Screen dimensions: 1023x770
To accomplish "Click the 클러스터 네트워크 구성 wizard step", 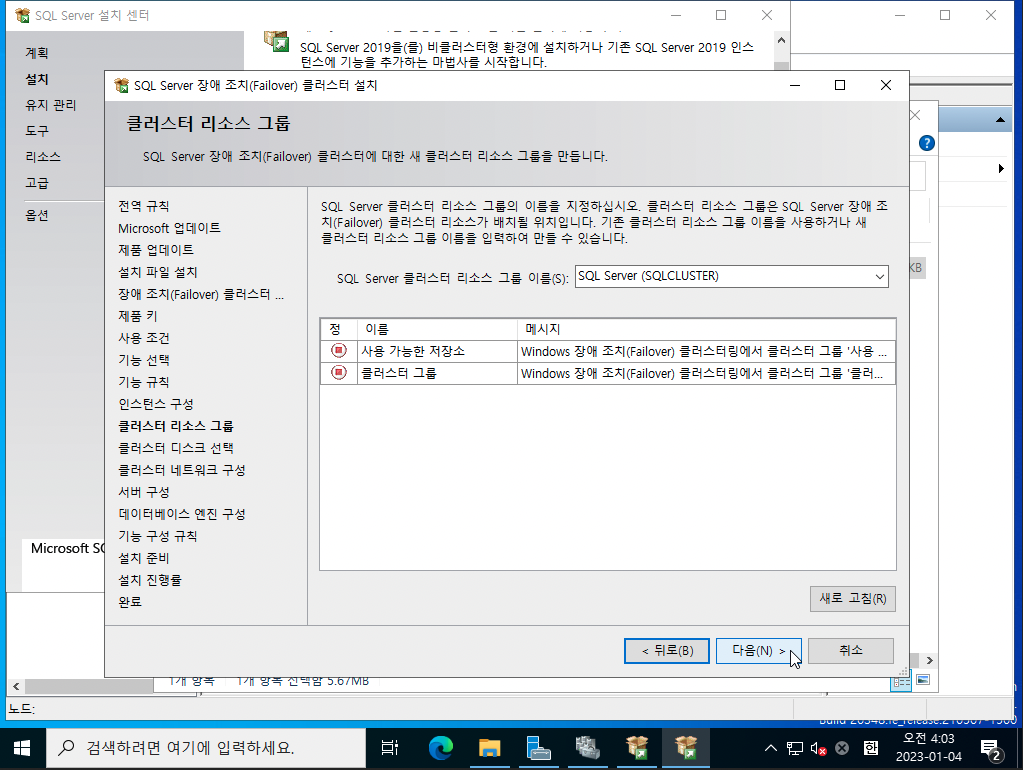I will pos(182,470).
